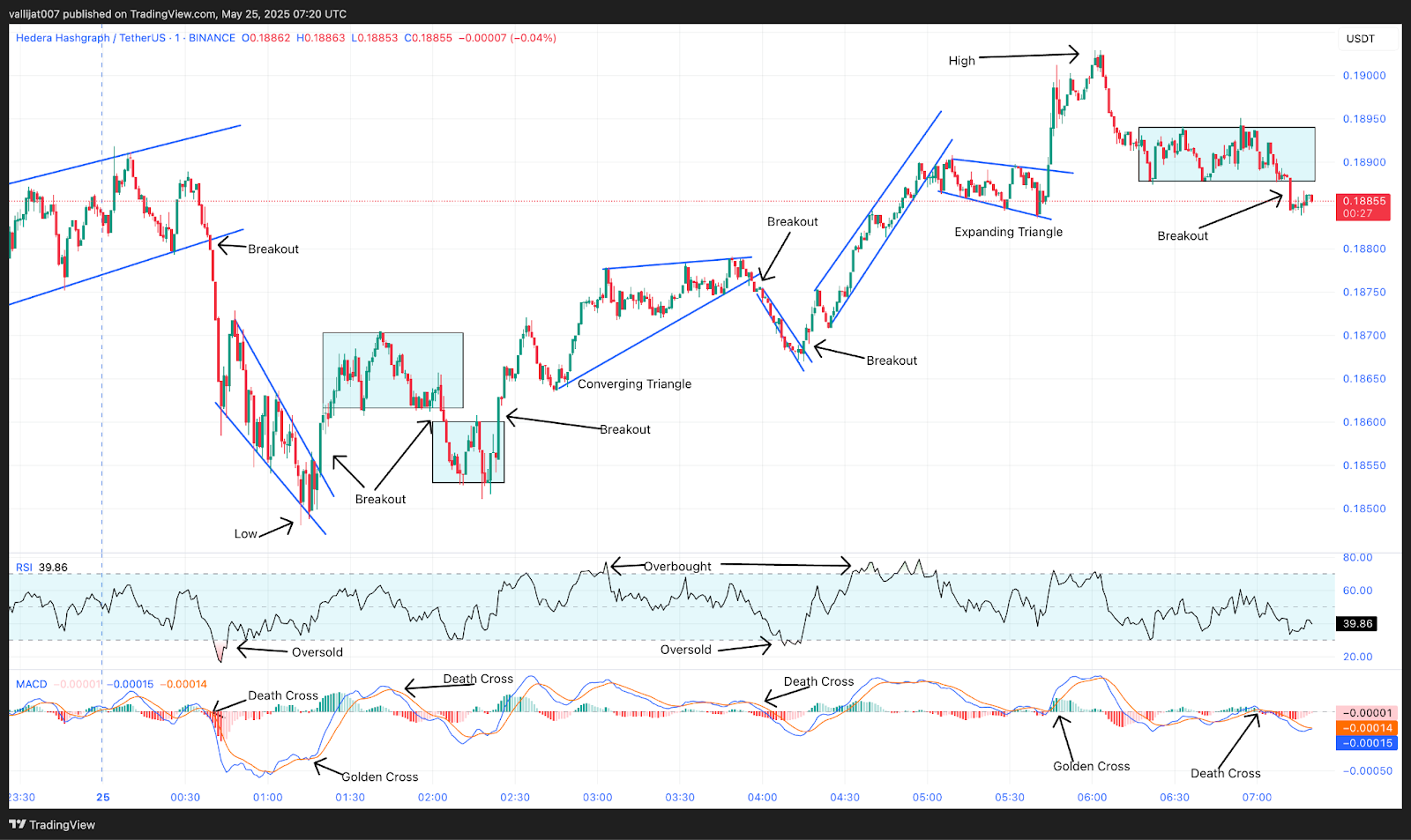
Task: Click the low value L0.18853
Action: click(x=375, y=38)
